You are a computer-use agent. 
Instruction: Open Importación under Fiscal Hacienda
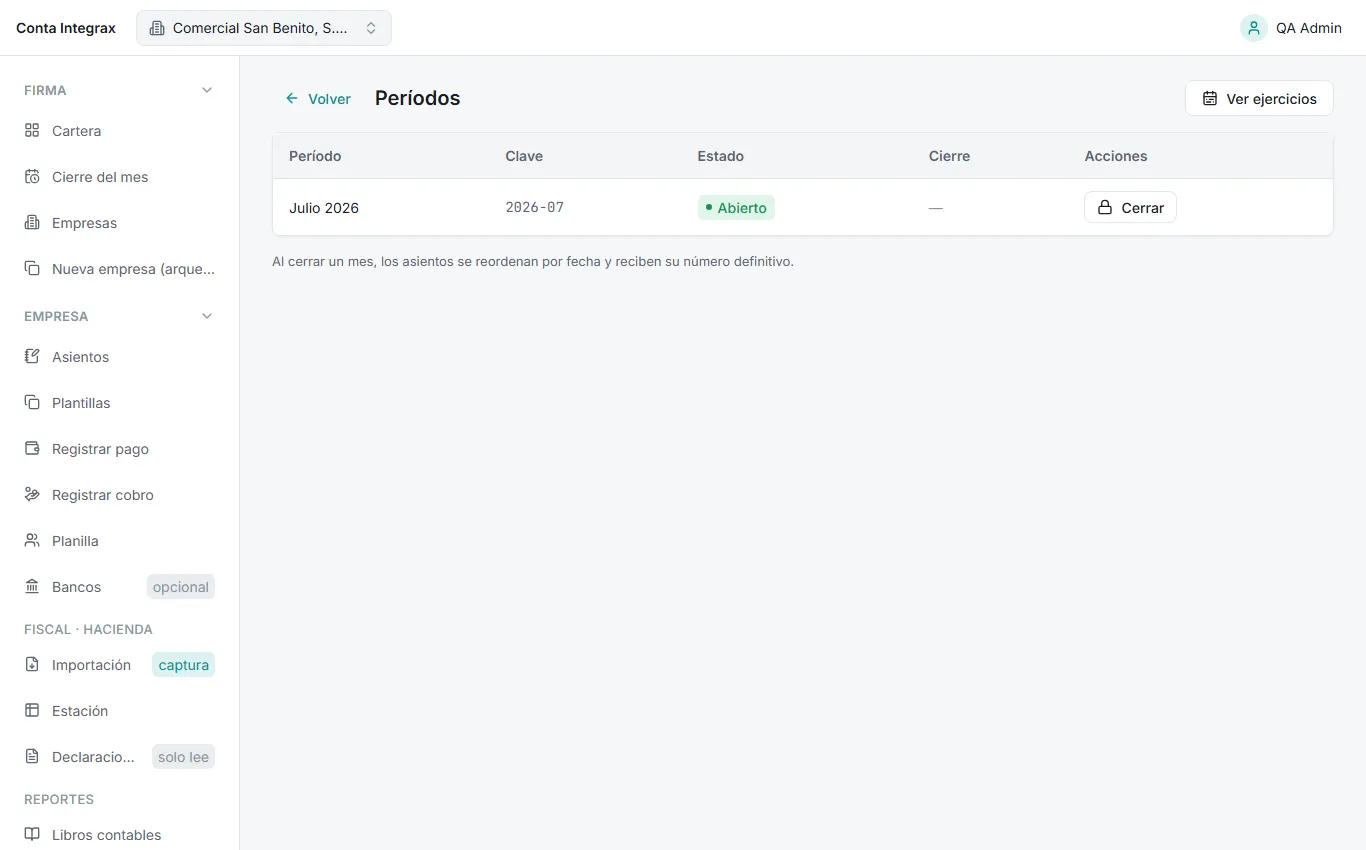[119, 665]
